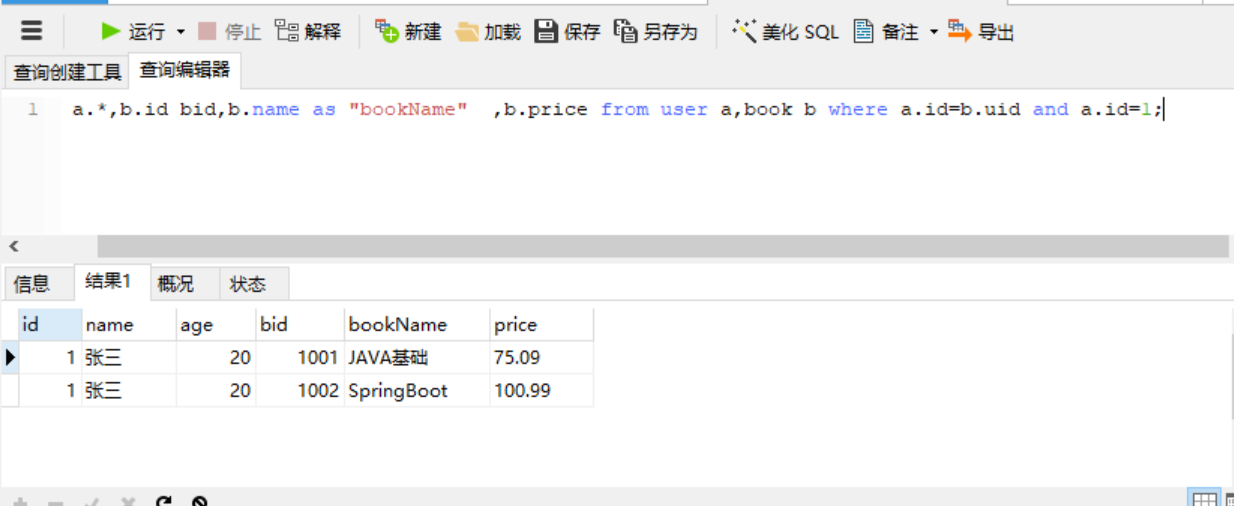Click the bid column header
Screen dimensions: 1234x506
click(300, 324)
